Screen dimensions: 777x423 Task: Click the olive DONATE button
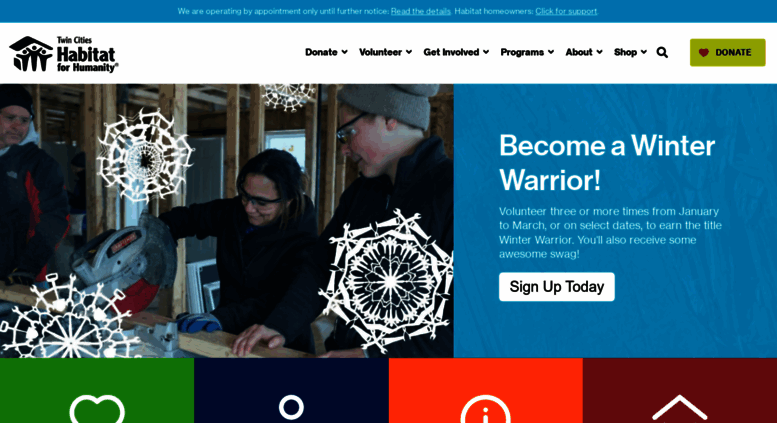(x=727, y=53)
